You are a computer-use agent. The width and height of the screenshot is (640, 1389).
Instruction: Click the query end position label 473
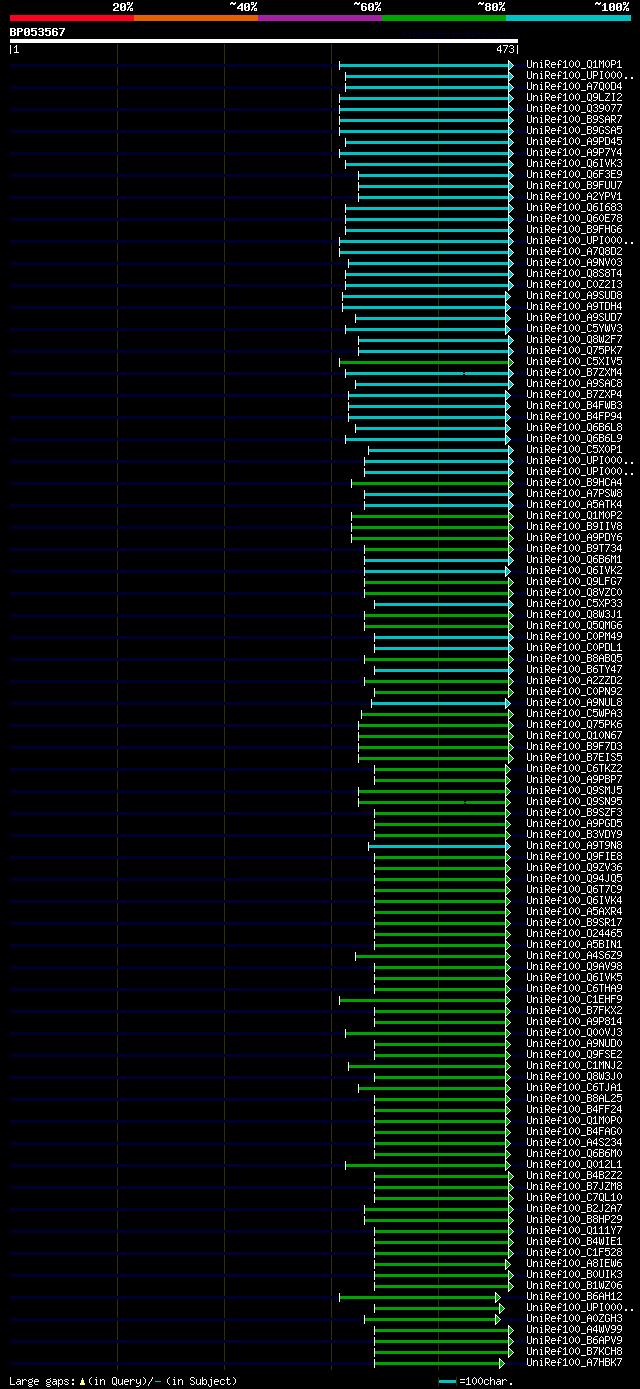point(505,49)
